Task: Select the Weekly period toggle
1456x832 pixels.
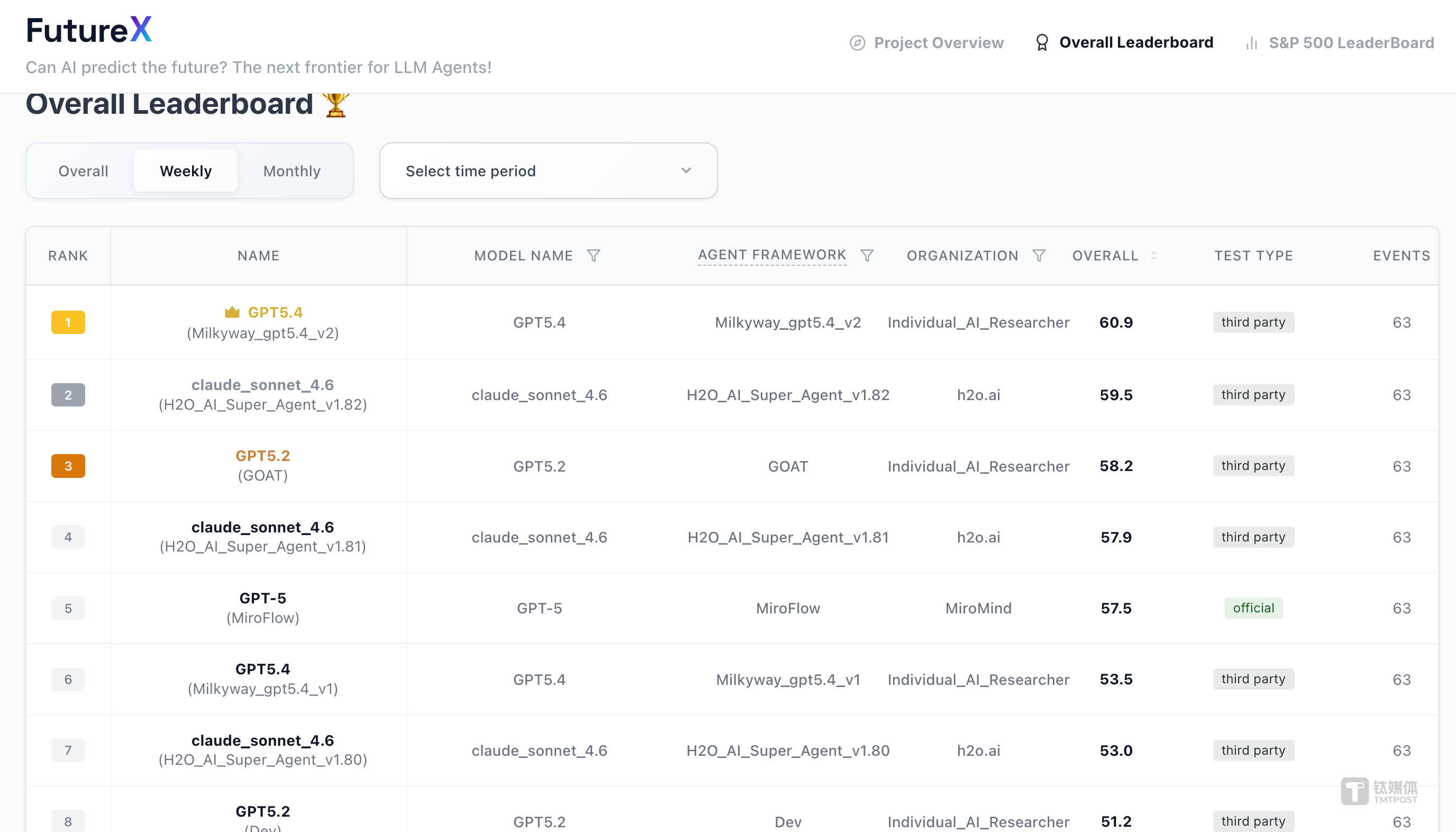Action: (x=186, y=171)
